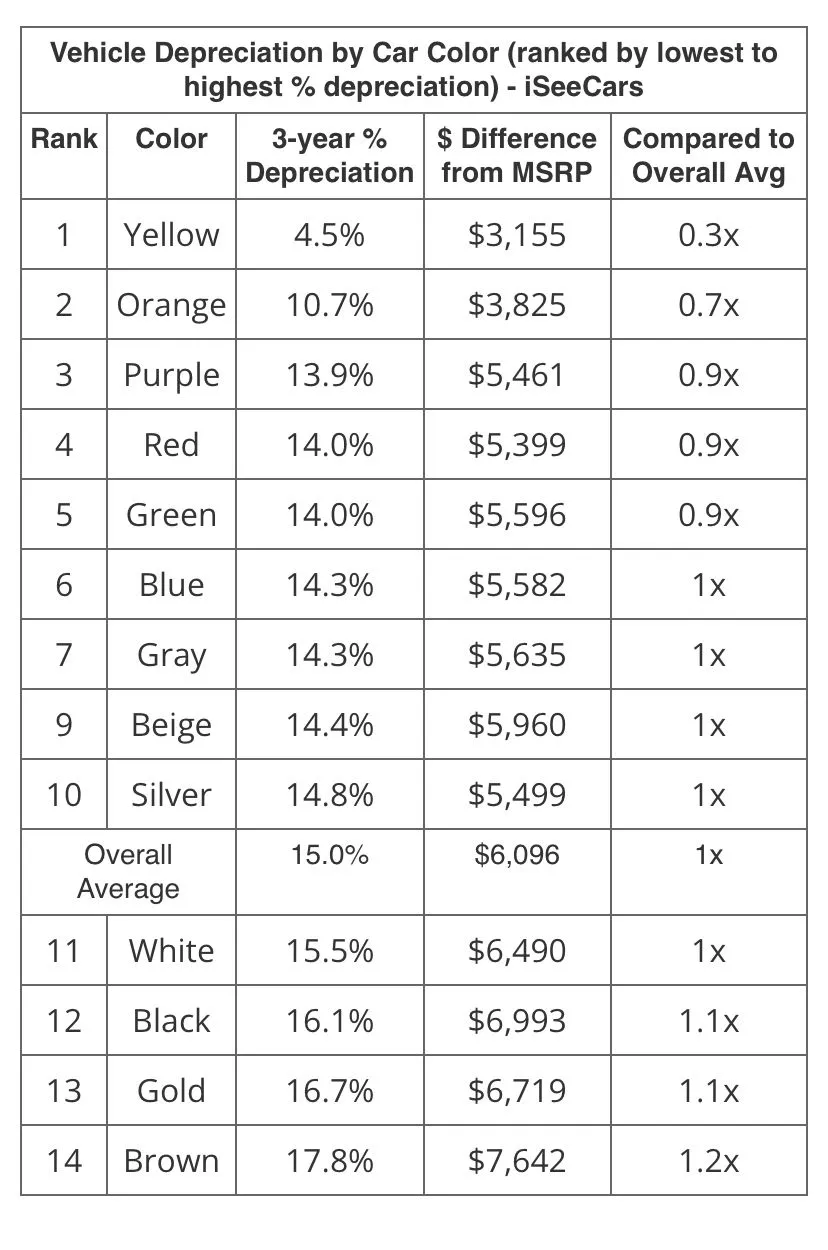The width and height of the screenshot is (828, 1250).
Task: Click Silver's 14.8% depreciation value
Action: [329, 794]
